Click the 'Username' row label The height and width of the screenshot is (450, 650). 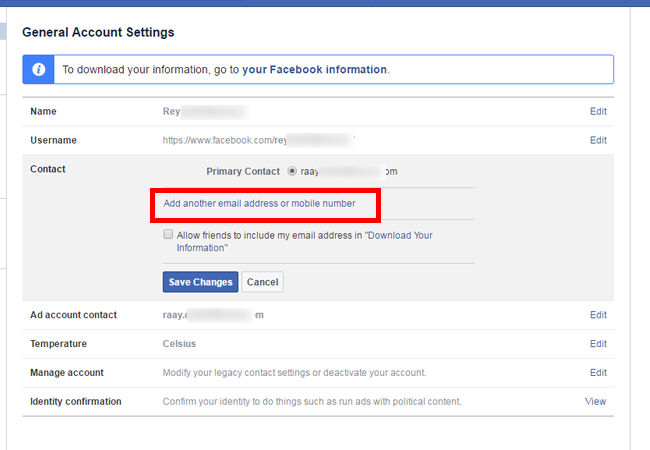(53, 140)
